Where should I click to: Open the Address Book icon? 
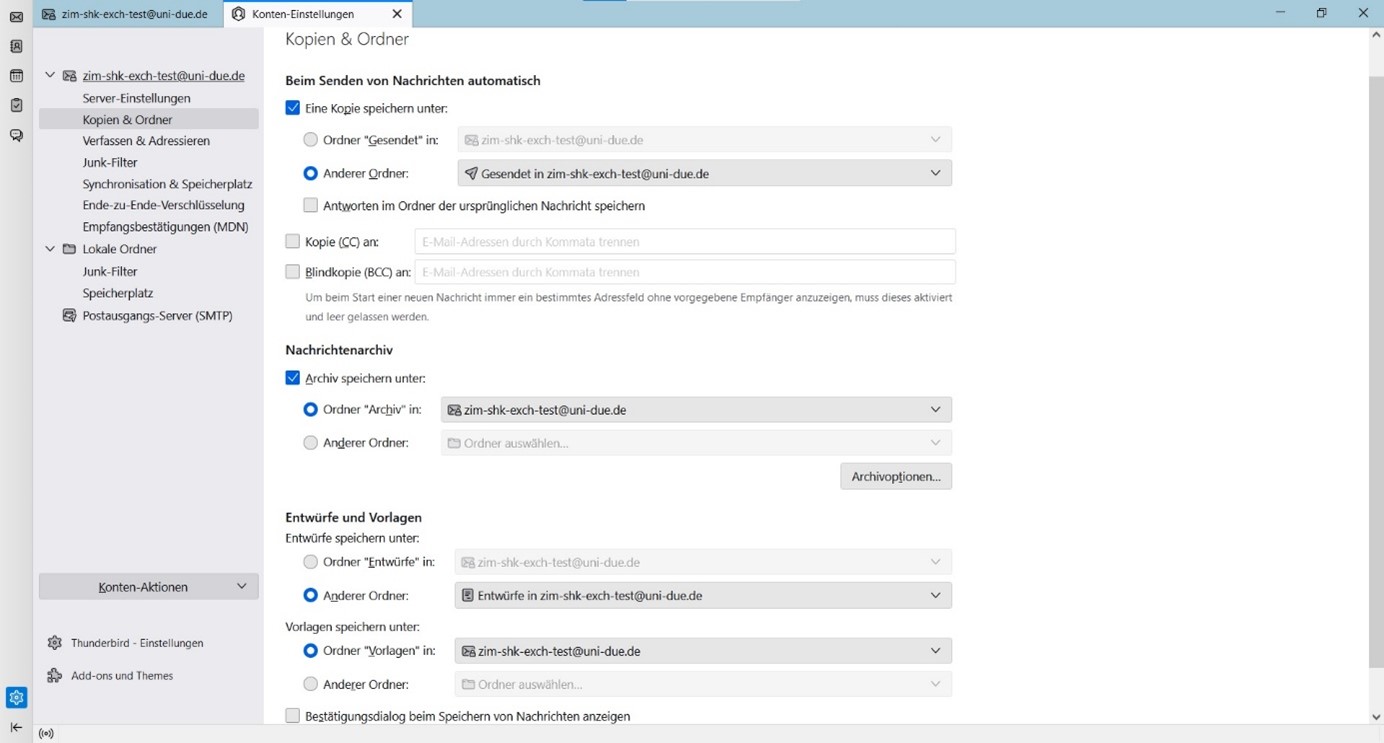point(16,46)
